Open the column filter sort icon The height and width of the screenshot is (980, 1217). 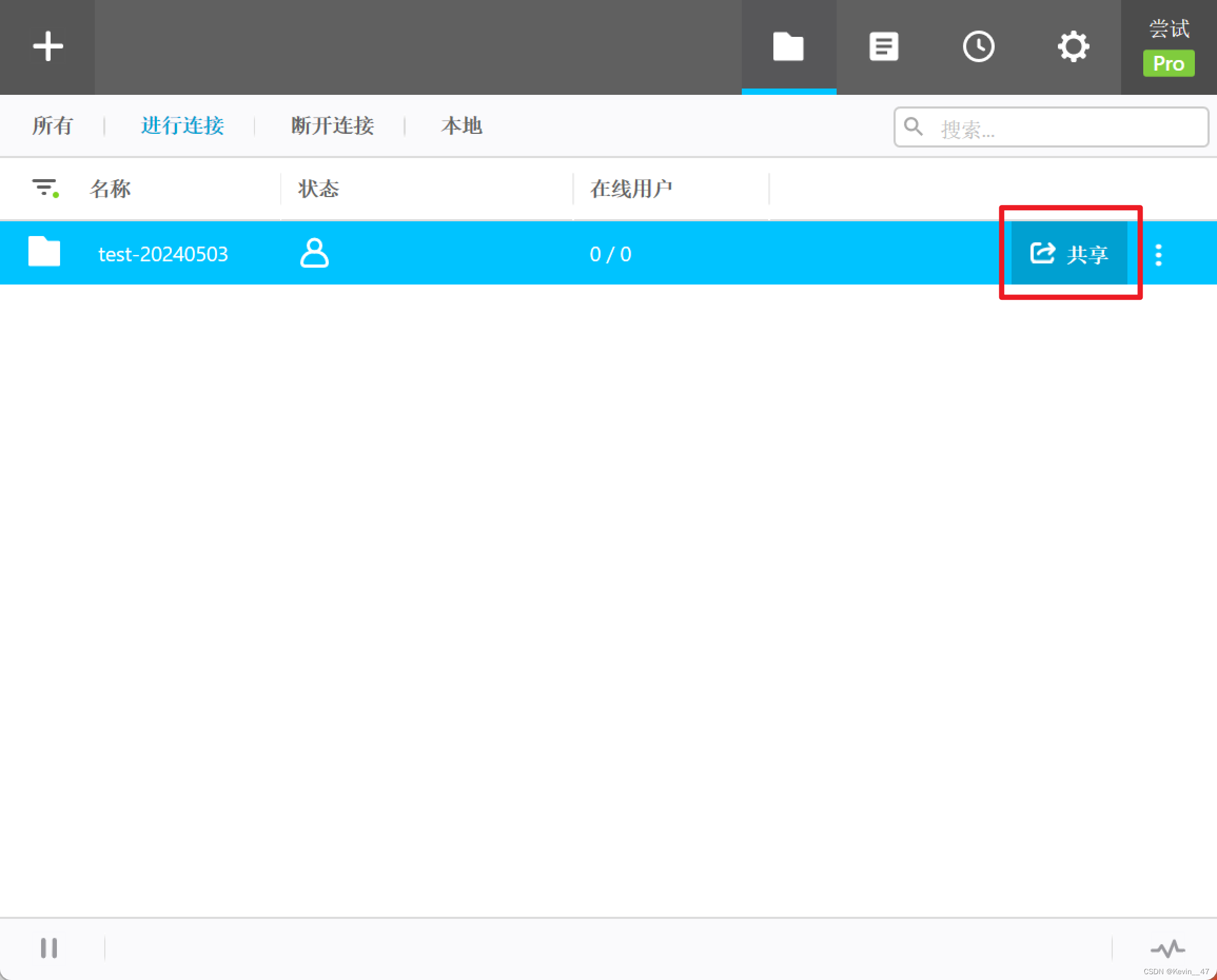[45, 188]
